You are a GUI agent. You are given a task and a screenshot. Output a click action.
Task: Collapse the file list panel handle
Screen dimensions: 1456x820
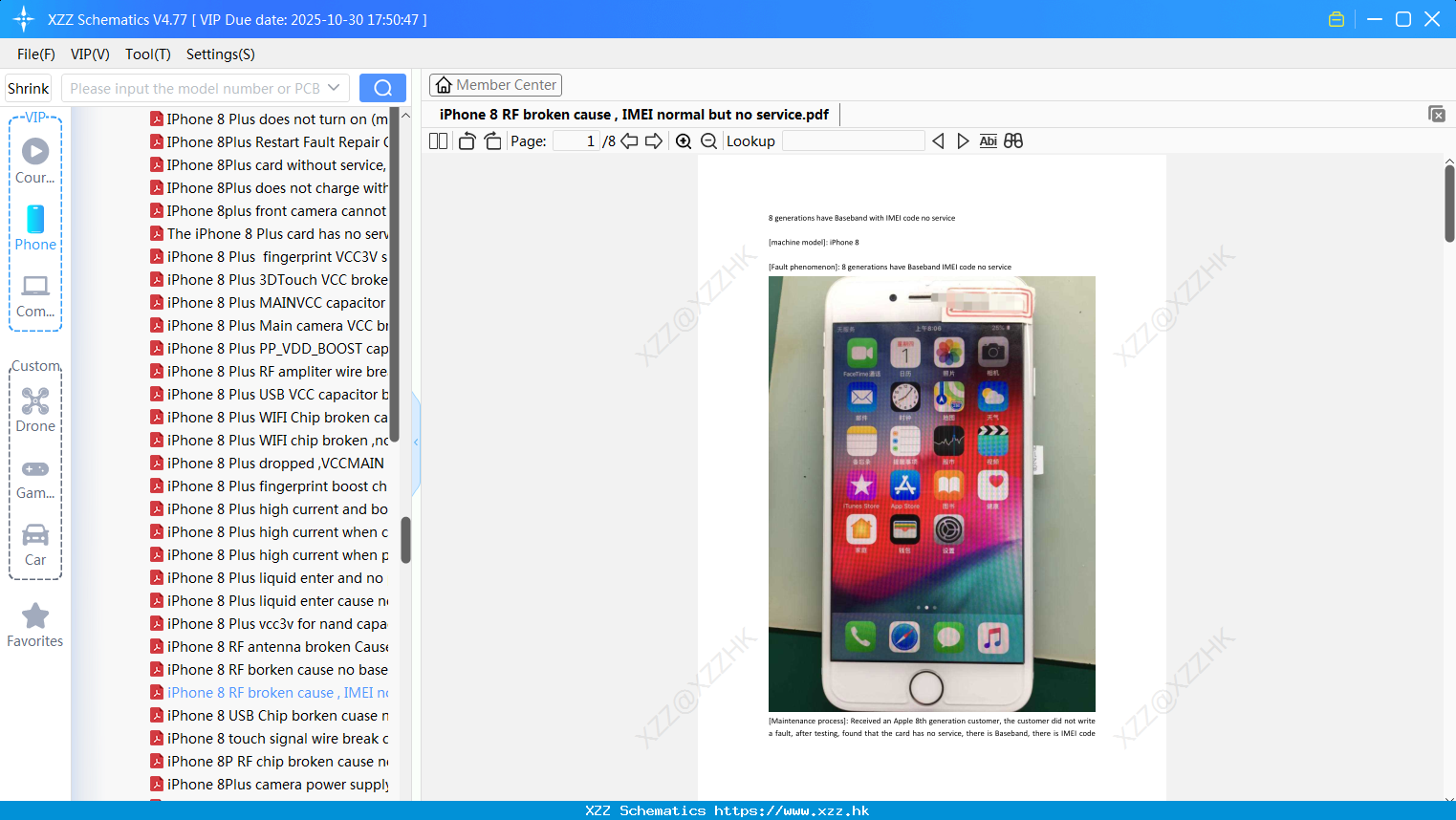(x=416, y=442)
